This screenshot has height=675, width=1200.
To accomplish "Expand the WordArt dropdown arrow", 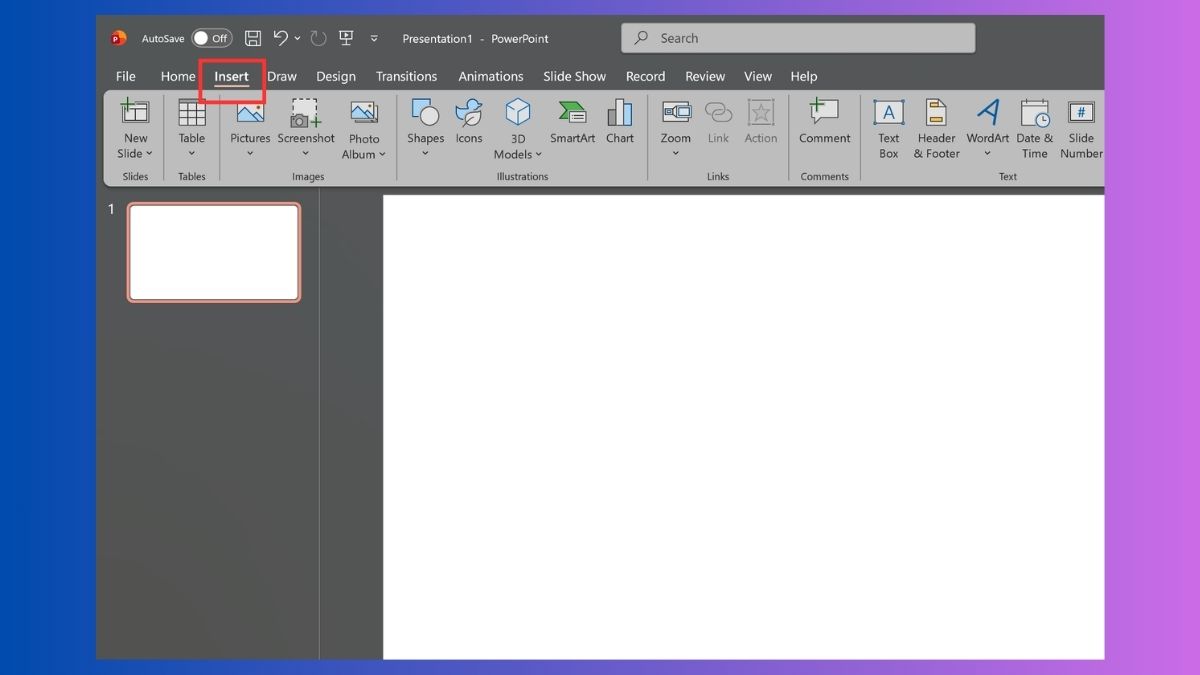I will tap(988, 154).
